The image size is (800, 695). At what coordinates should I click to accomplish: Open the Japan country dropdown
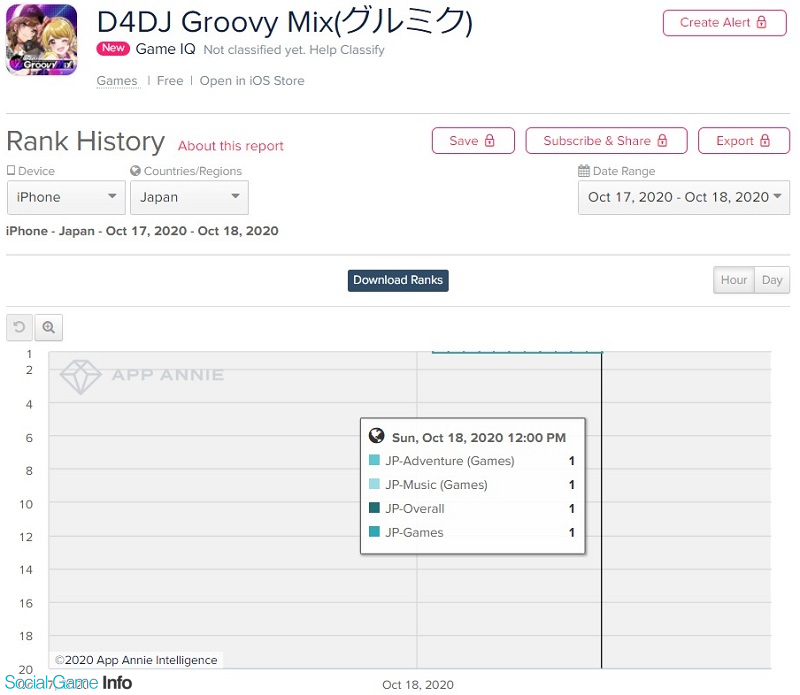tap(189, 197)
